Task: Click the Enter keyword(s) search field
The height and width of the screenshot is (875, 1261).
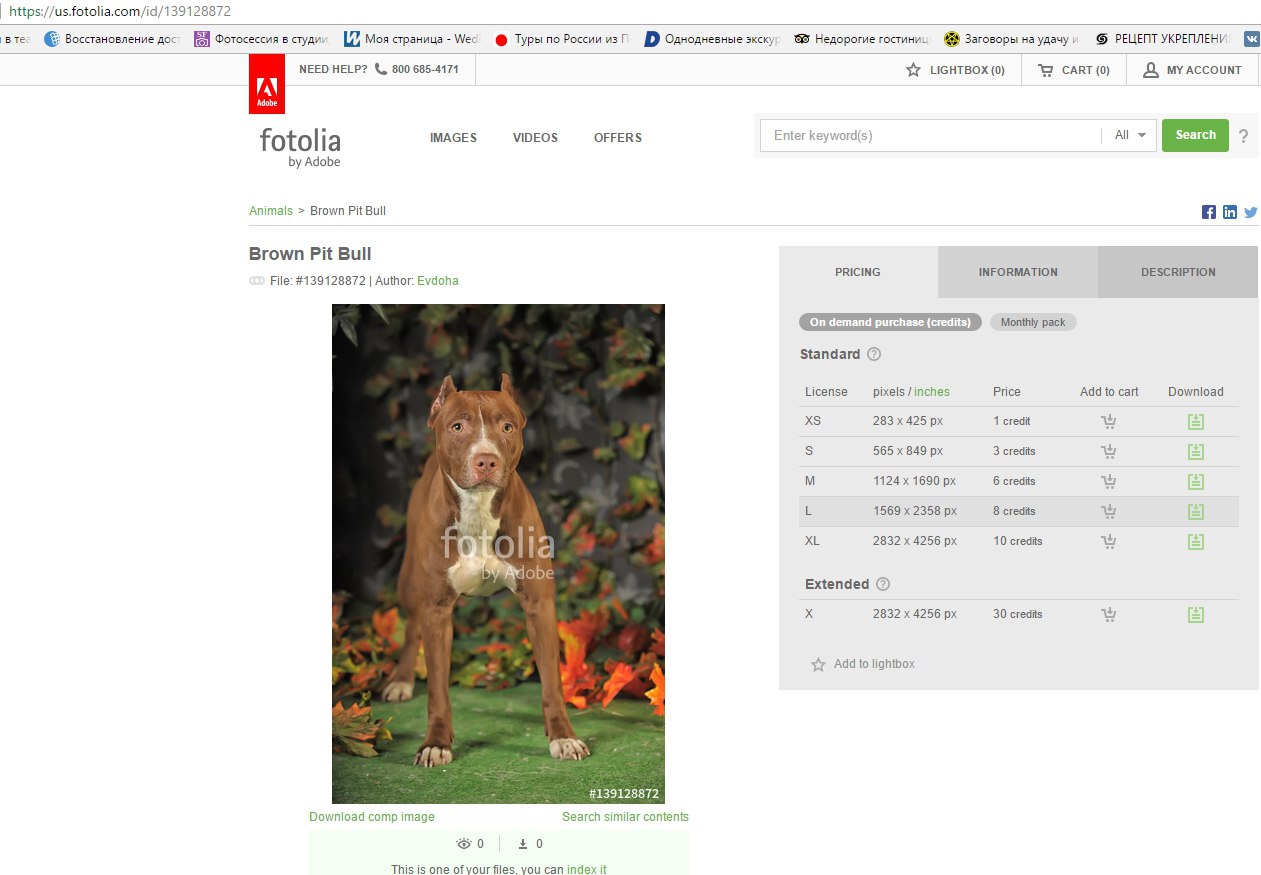Action: 930,136
